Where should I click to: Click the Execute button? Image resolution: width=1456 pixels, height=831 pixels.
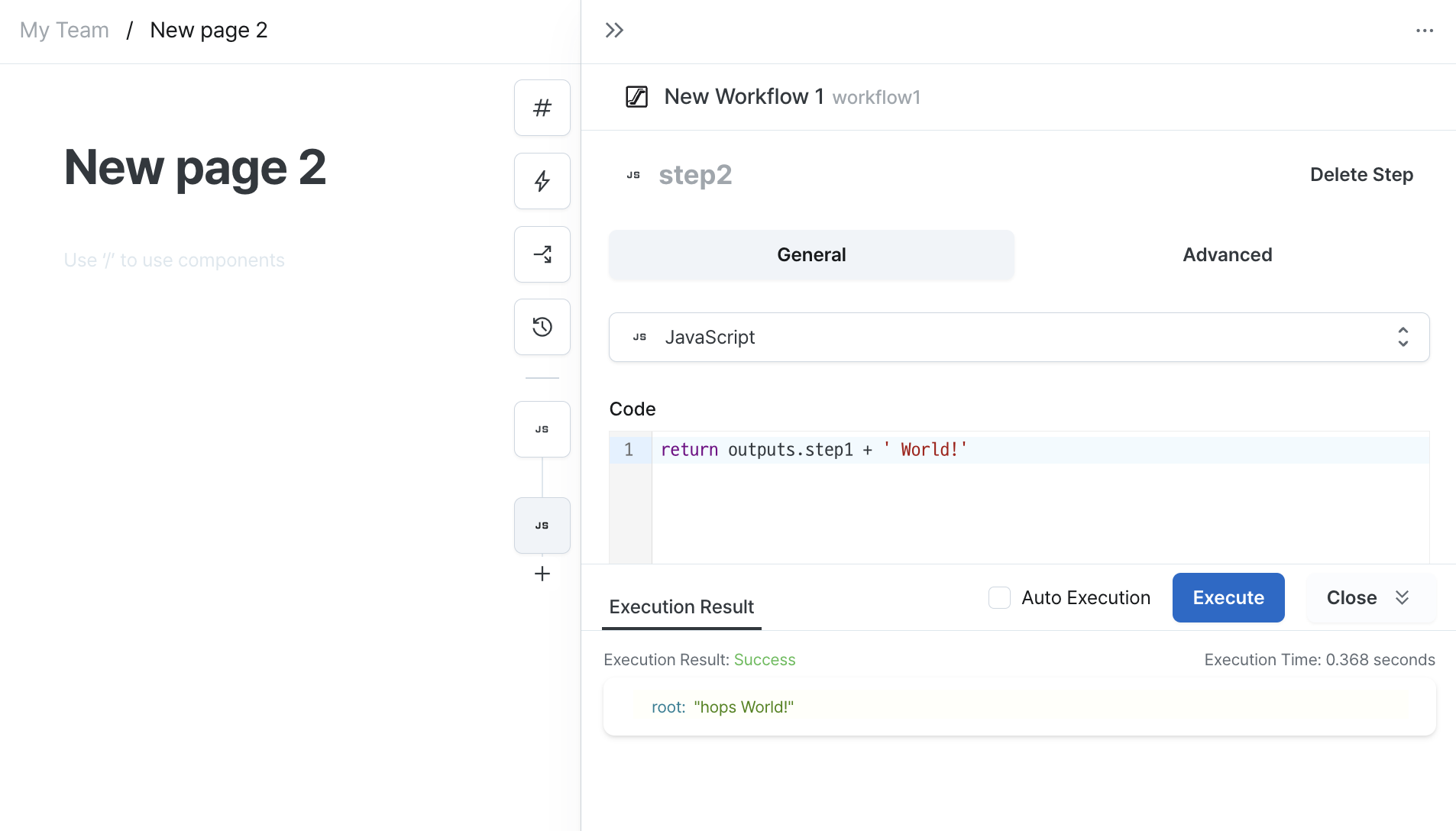pyautogui.click(x=1228, y=597)
